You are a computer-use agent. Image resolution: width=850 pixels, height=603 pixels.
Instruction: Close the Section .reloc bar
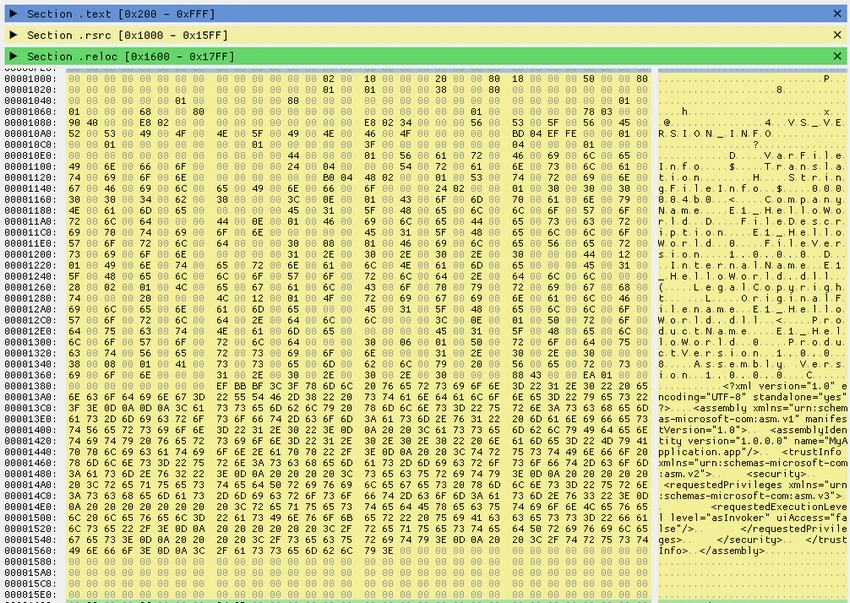click(x=837, y=56)
